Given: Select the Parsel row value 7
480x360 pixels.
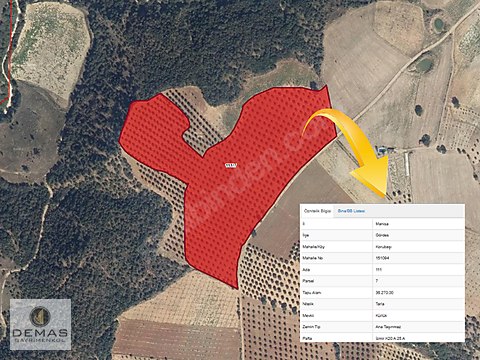Looking at the screenshot, I should (x=377, y=281).
